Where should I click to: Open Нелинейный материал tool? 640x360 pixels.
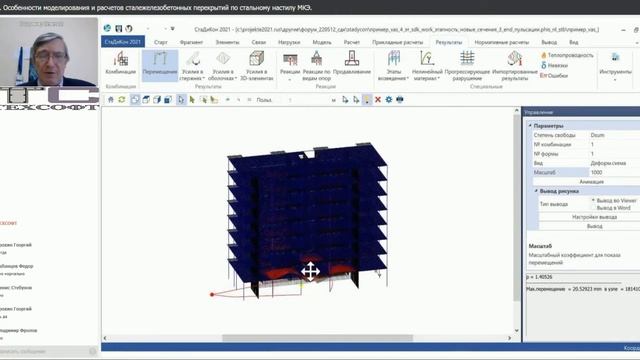427,66
